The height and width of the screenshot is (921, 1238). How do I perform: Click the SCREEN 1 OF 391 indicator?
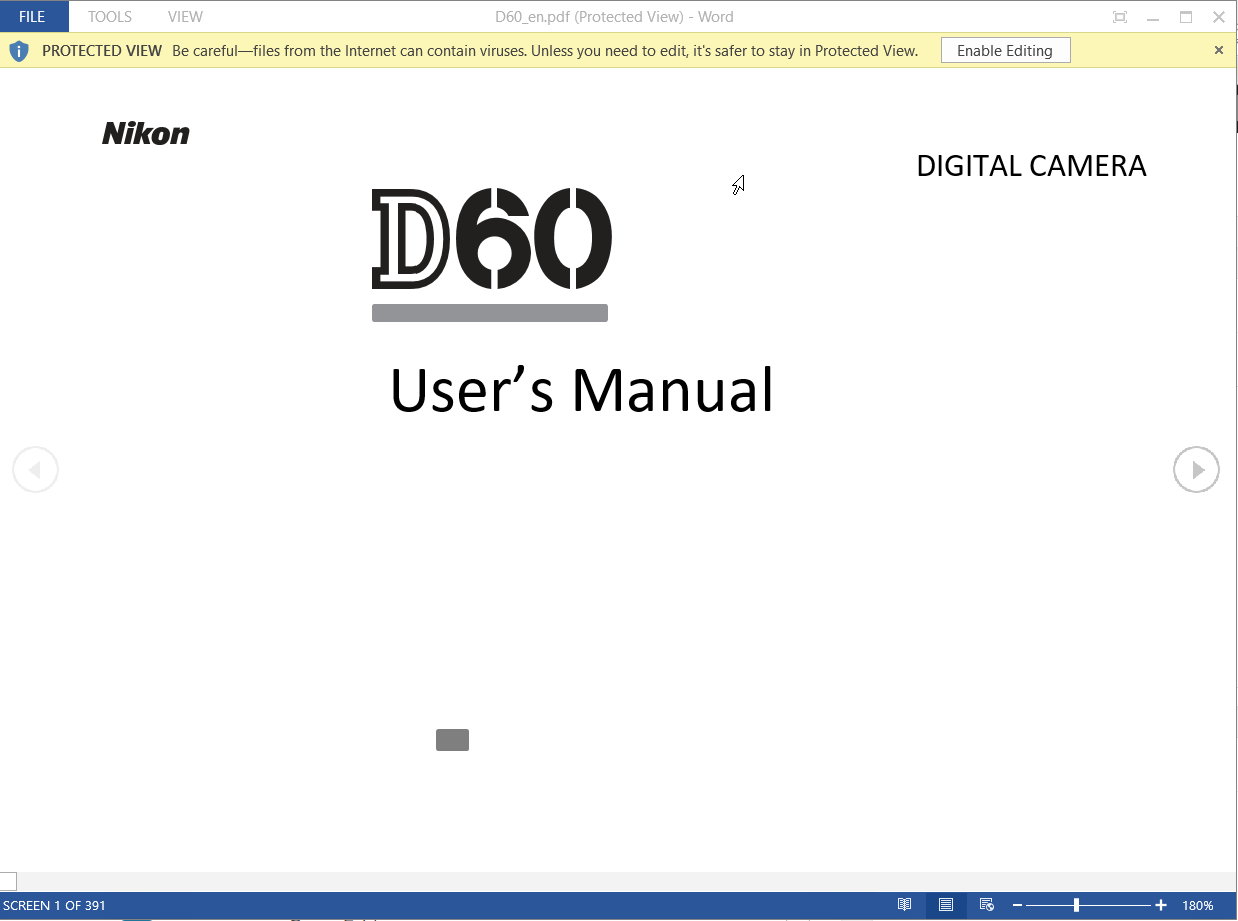(x=55, y=906)
